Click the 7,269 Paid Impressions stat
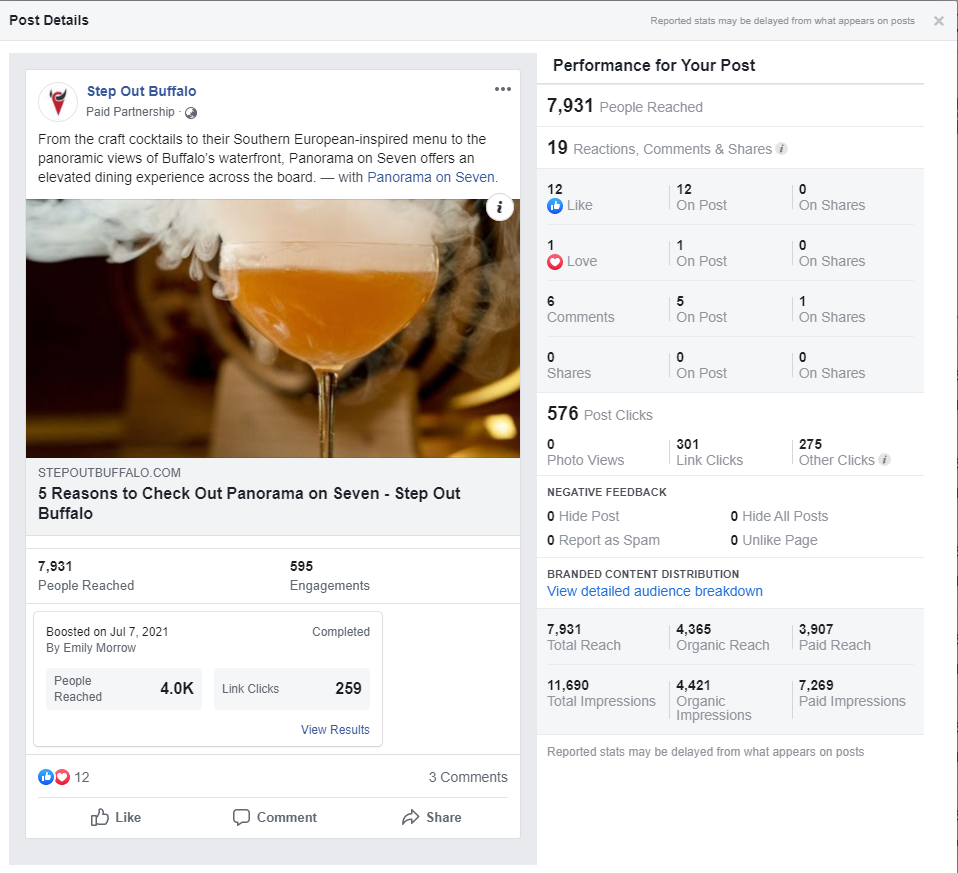The image size is (958, 873). pos(852,693)
